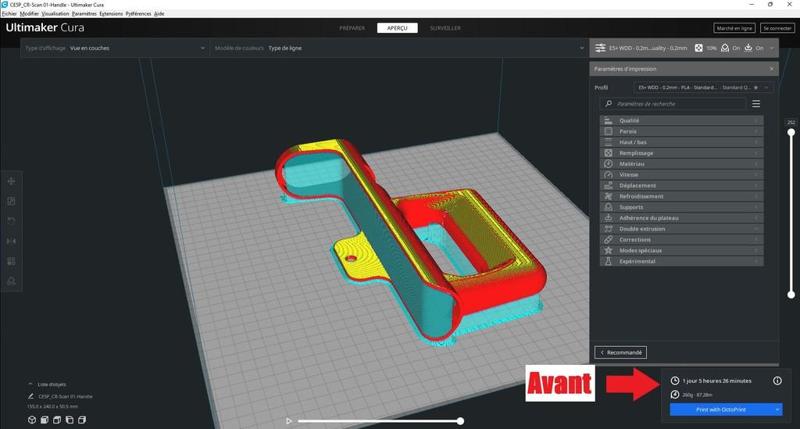Select the Mirror tool in left toolbar

coord(11,241)
